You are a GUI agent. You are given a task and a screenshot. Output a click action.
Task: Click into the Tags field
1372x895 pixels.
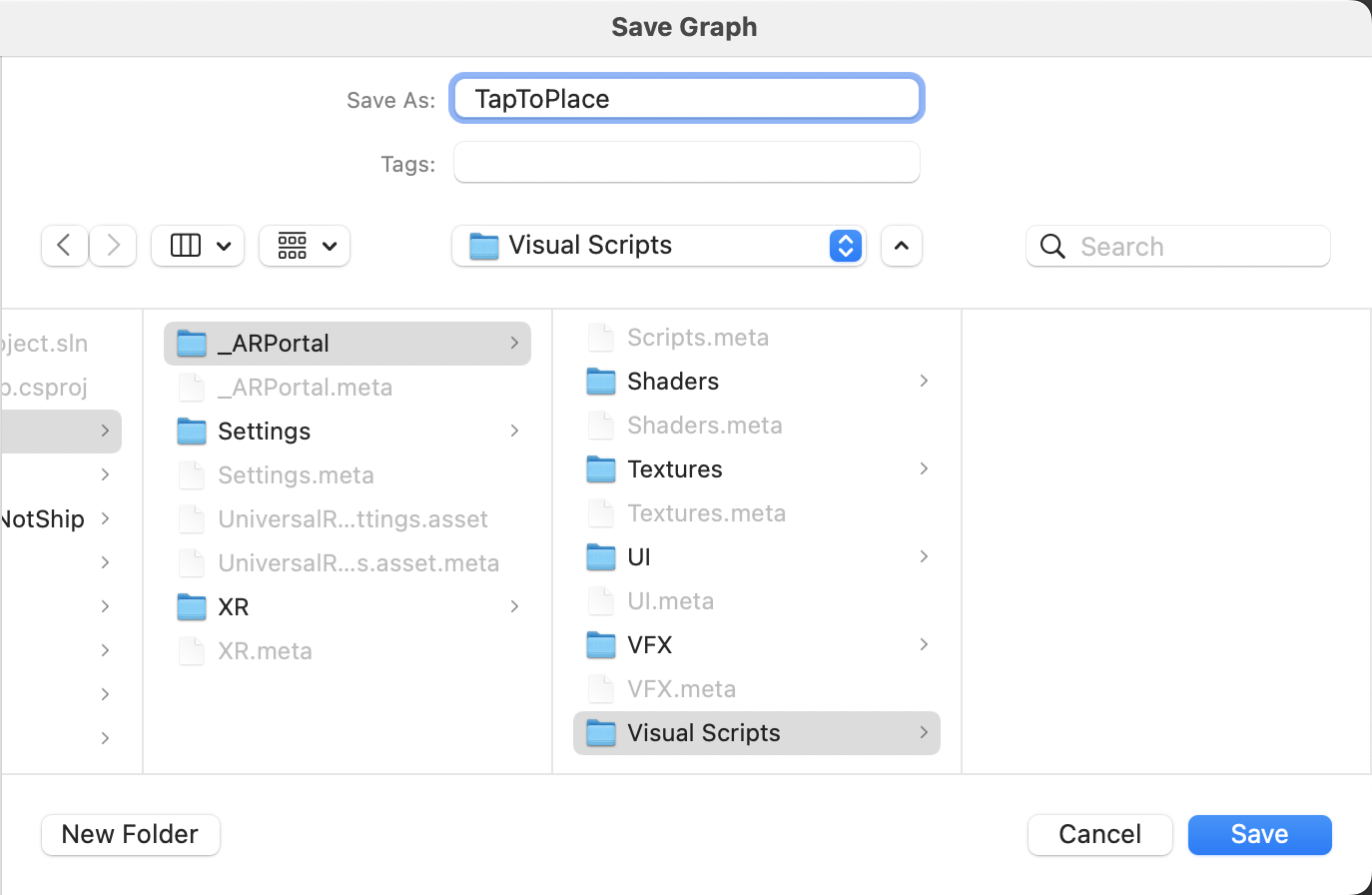click(686, 163)
